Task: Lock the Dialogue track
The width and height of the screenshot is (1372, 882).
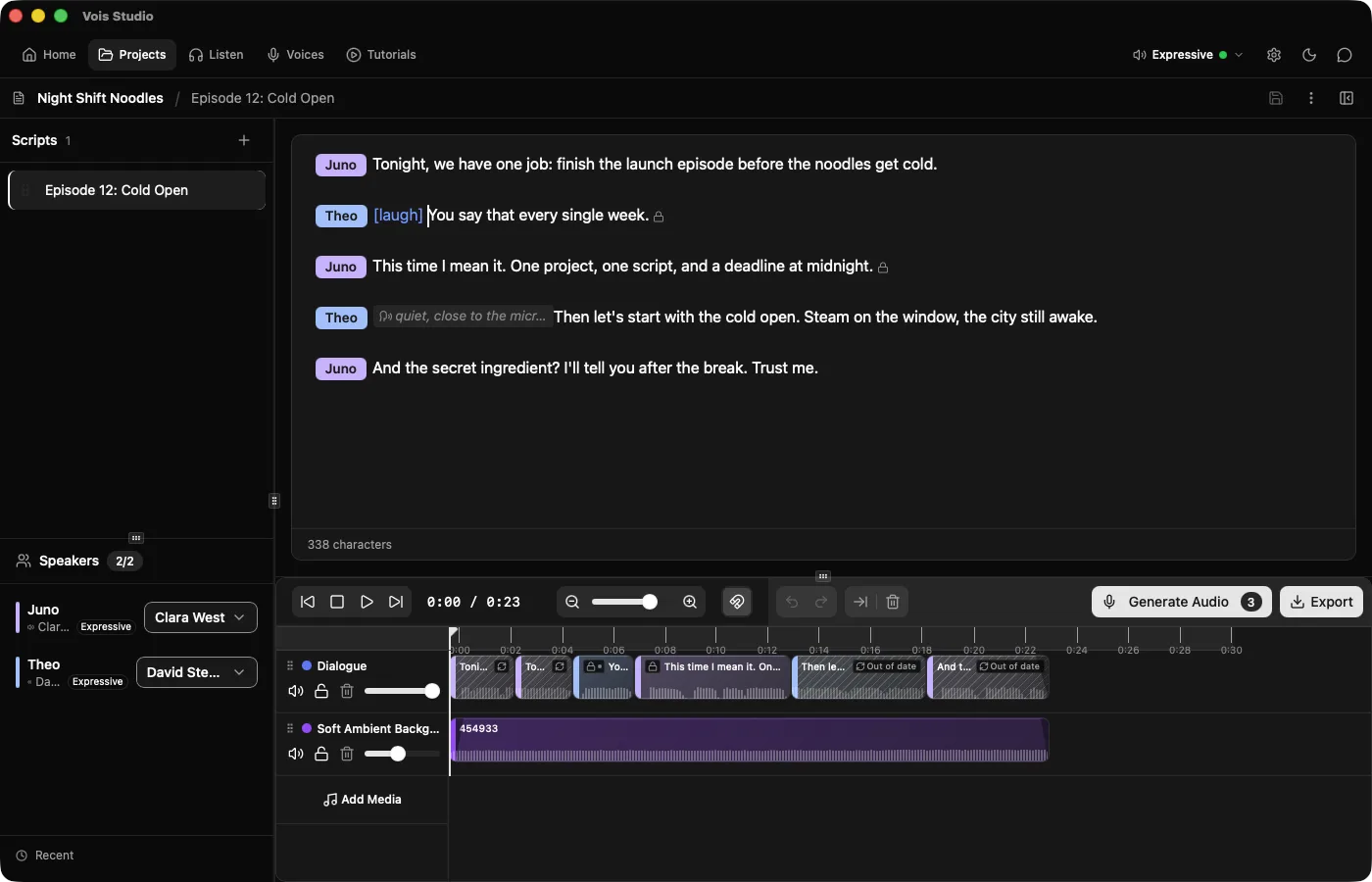Action: [321, 691]
